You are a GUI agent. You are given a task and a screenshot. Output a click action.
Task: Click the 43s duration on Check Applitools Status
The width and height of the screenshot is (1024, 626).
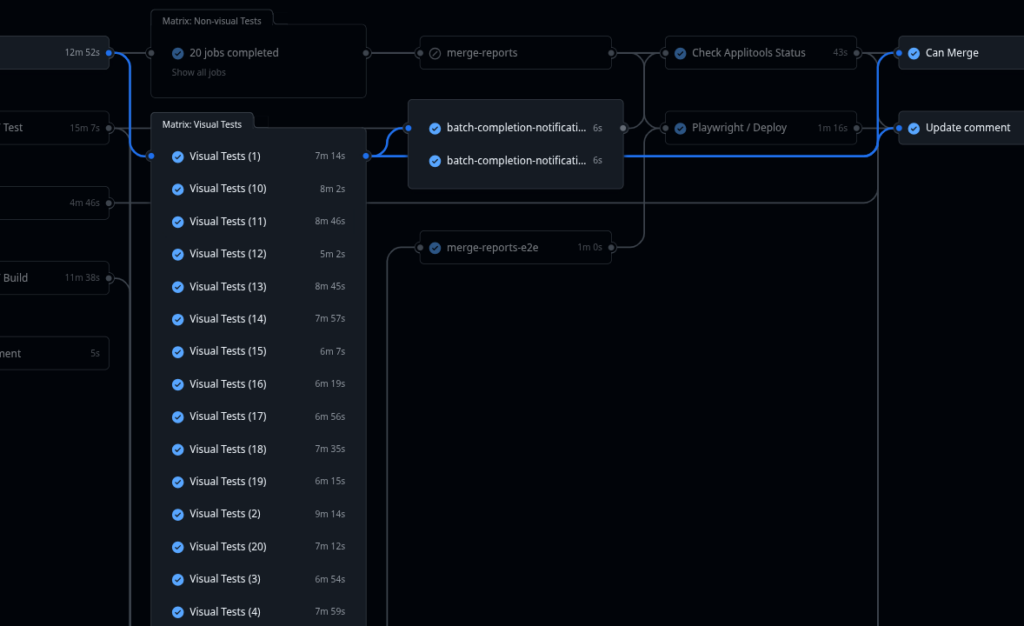[x=840, y=53]
